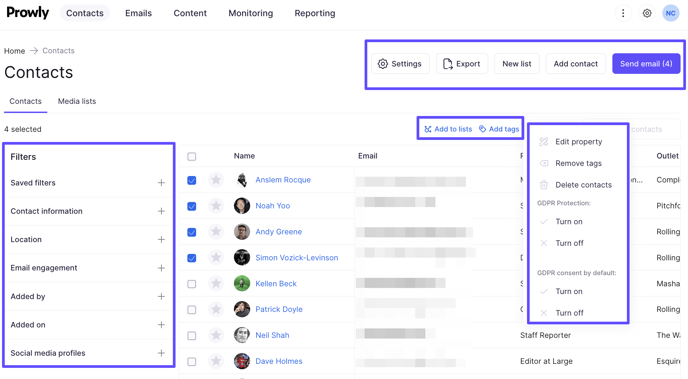Screen dimensions: 688x379
Task: Star the Simon Vozick-Levinson contact
Action: pyautogui.click(x=216, y=257)
